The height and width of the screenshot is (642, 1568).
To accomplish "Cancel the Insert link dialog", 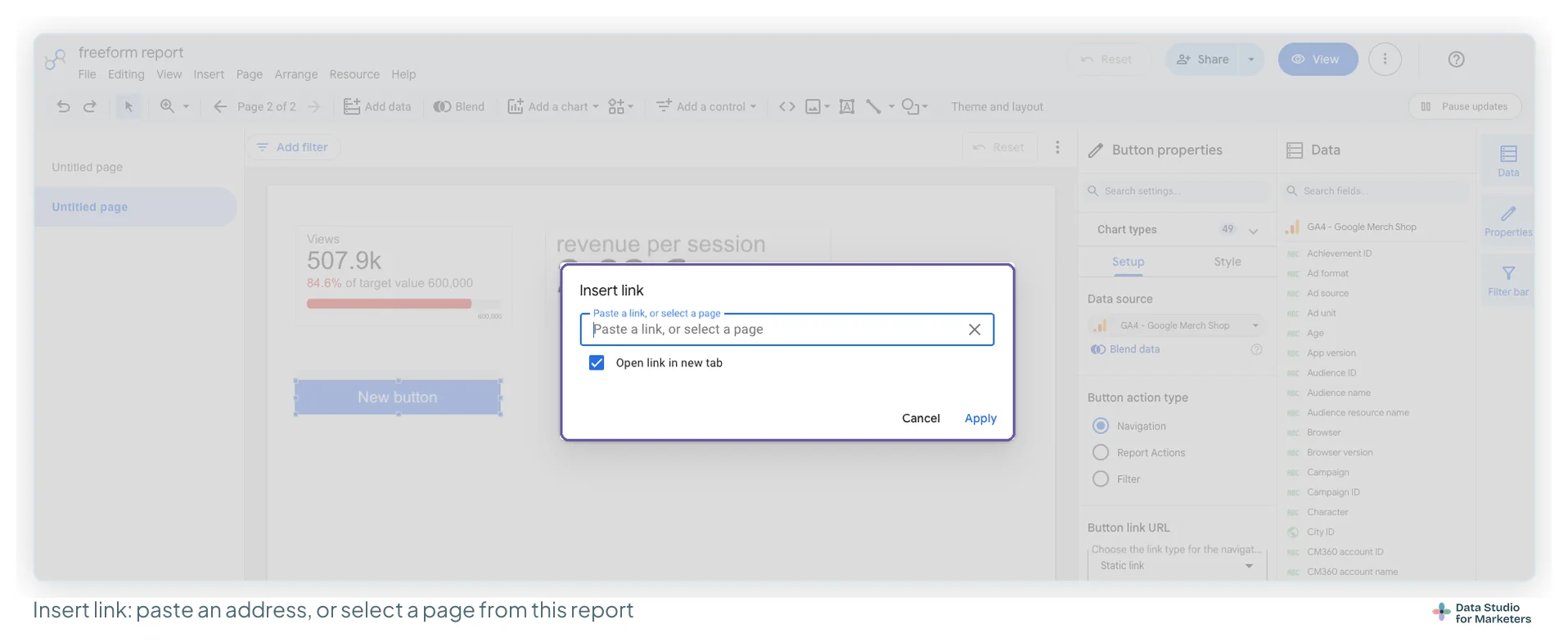I will pos(921,419).
